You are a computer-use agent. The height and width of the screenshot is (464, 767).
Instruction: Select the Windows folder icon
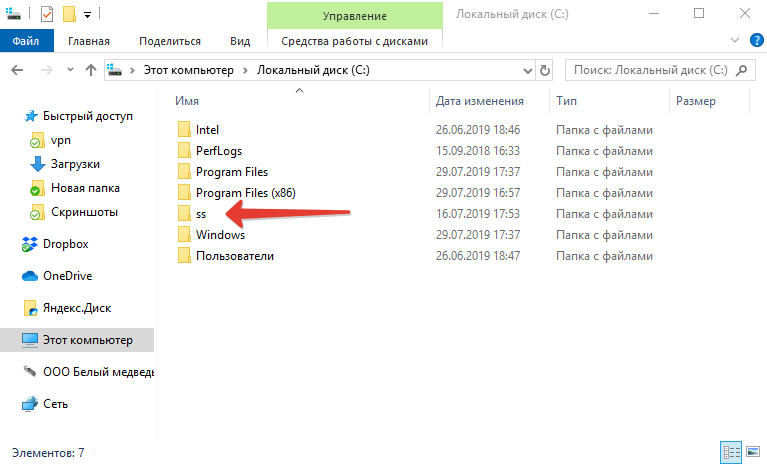(x=184, y=235)
